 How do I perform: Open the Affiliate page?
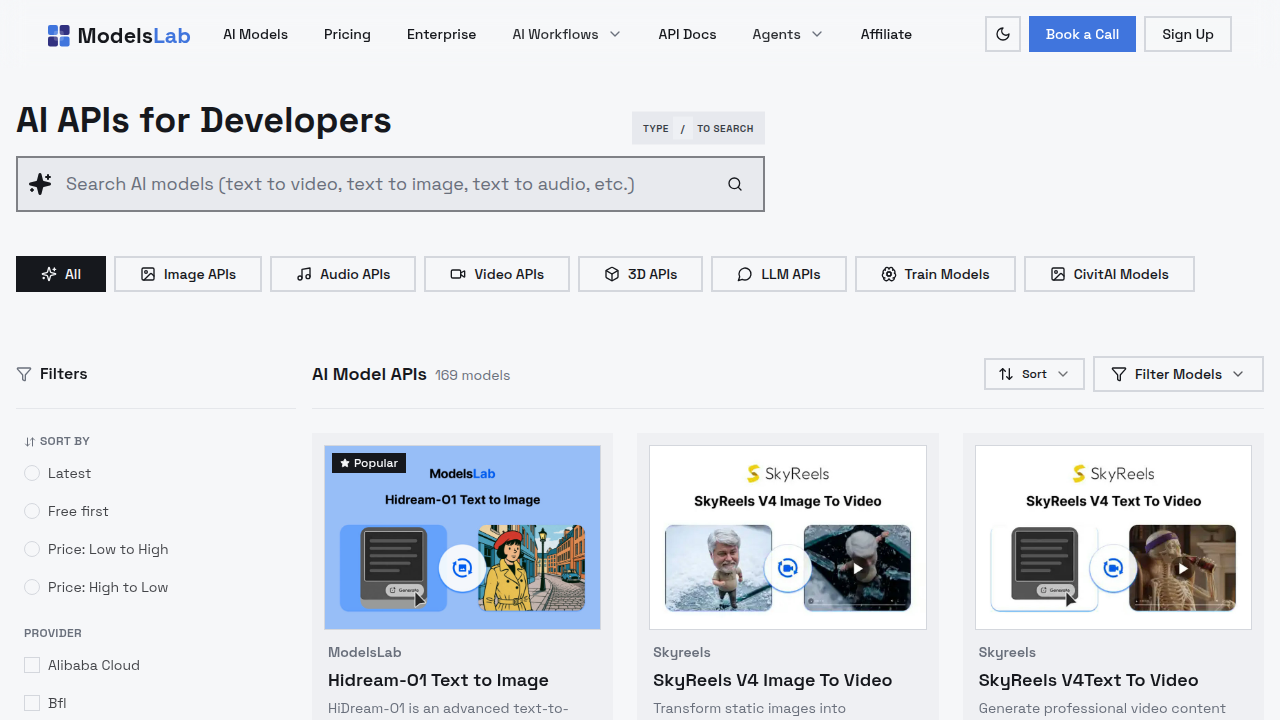tap(886, 34)
